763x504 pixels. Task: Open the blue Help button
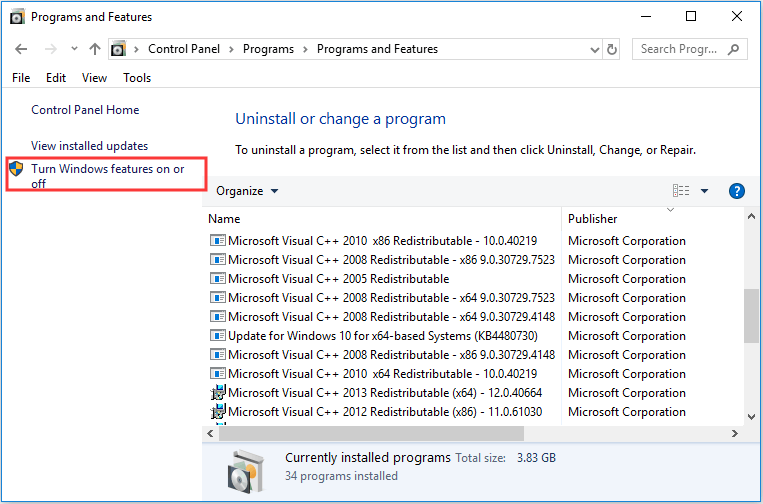tap(737, 191)
